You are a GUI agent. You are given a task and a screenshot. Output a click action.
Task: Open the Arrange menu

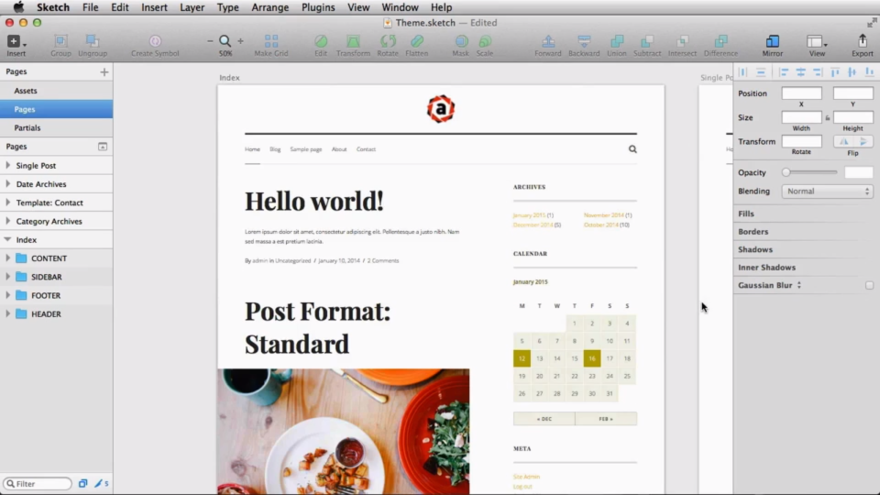tap(270, 7)
